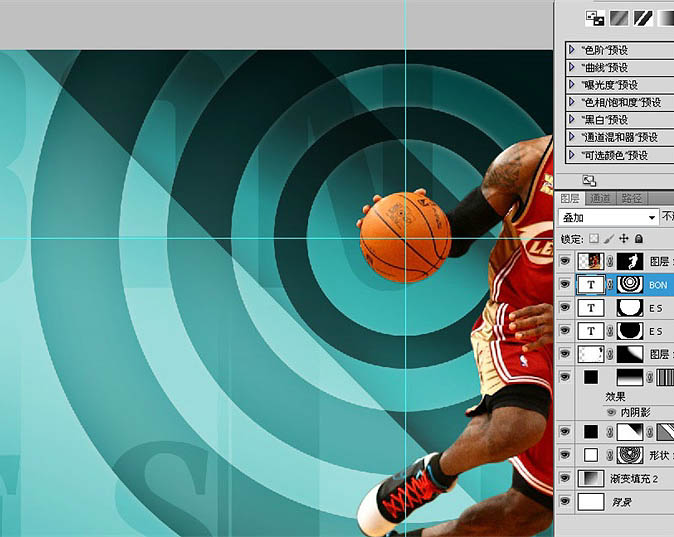This screenshot has height=537, width=674.
Task: Click chain link icon on BON layer
Action: coord(610,284)
